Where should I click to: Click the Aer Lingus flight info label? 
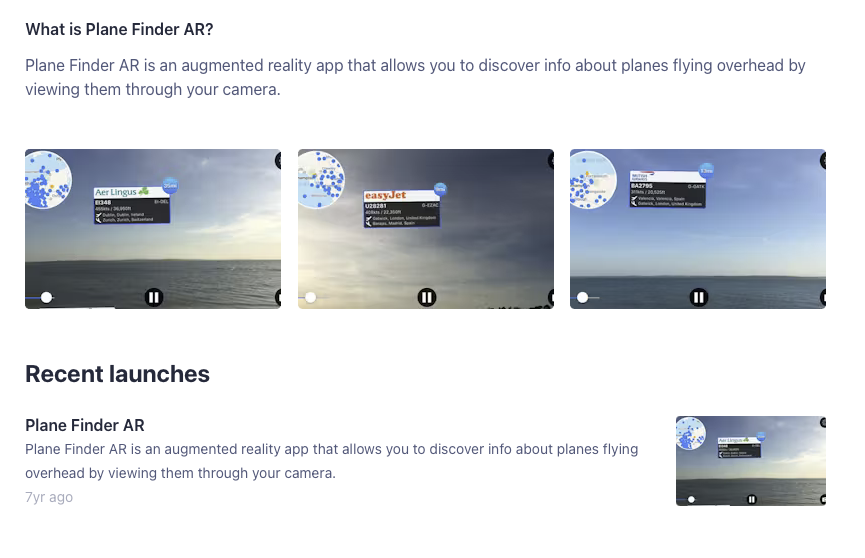[x=132, y=205]
